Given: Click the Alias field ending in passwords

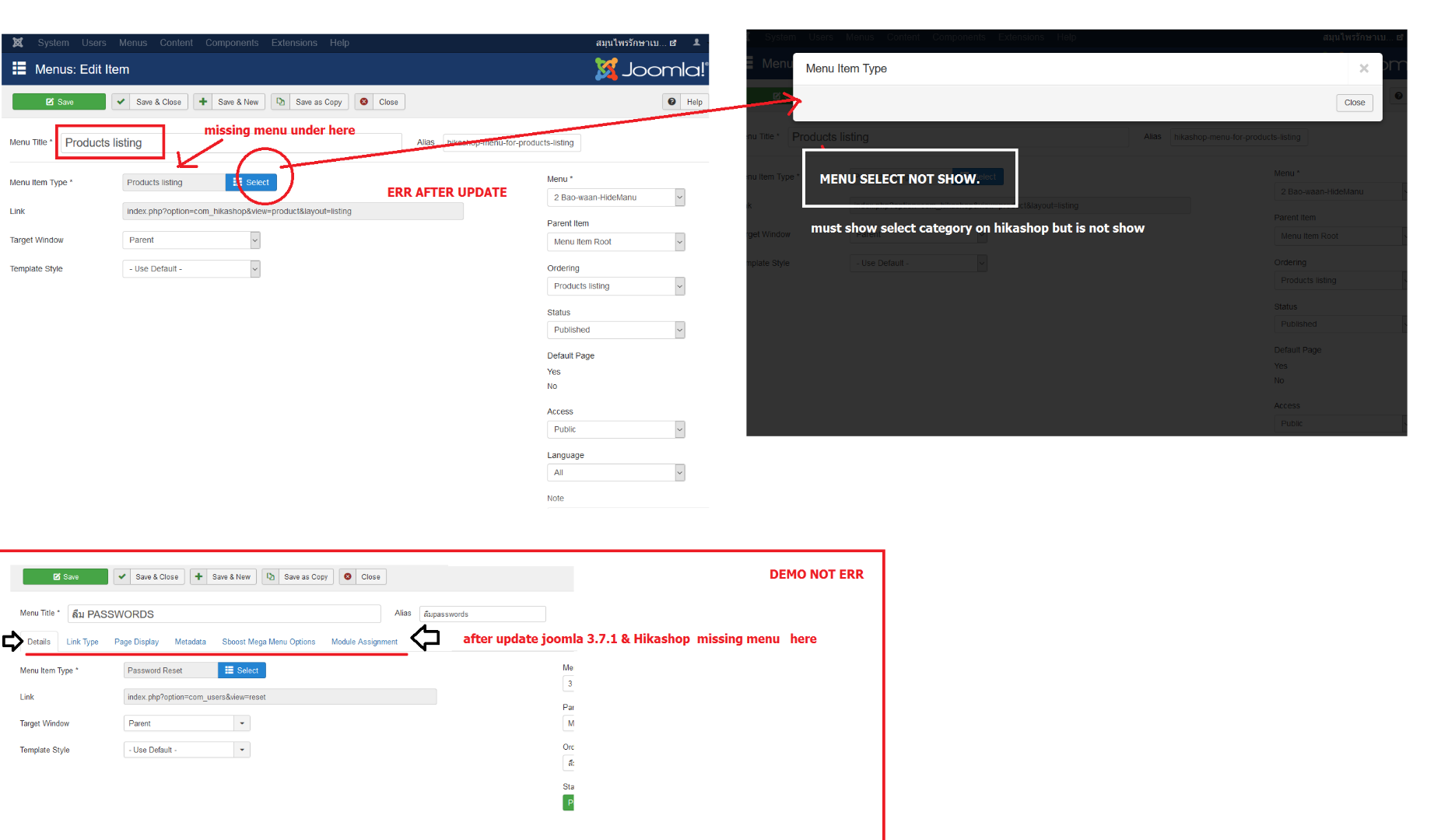Looking at the screenshot, I should pos(482,614).
